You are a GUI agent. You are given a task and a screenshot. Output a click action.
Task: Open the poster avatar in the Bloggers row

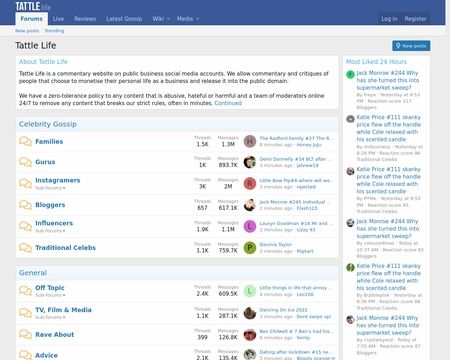(x=250, y=205)
